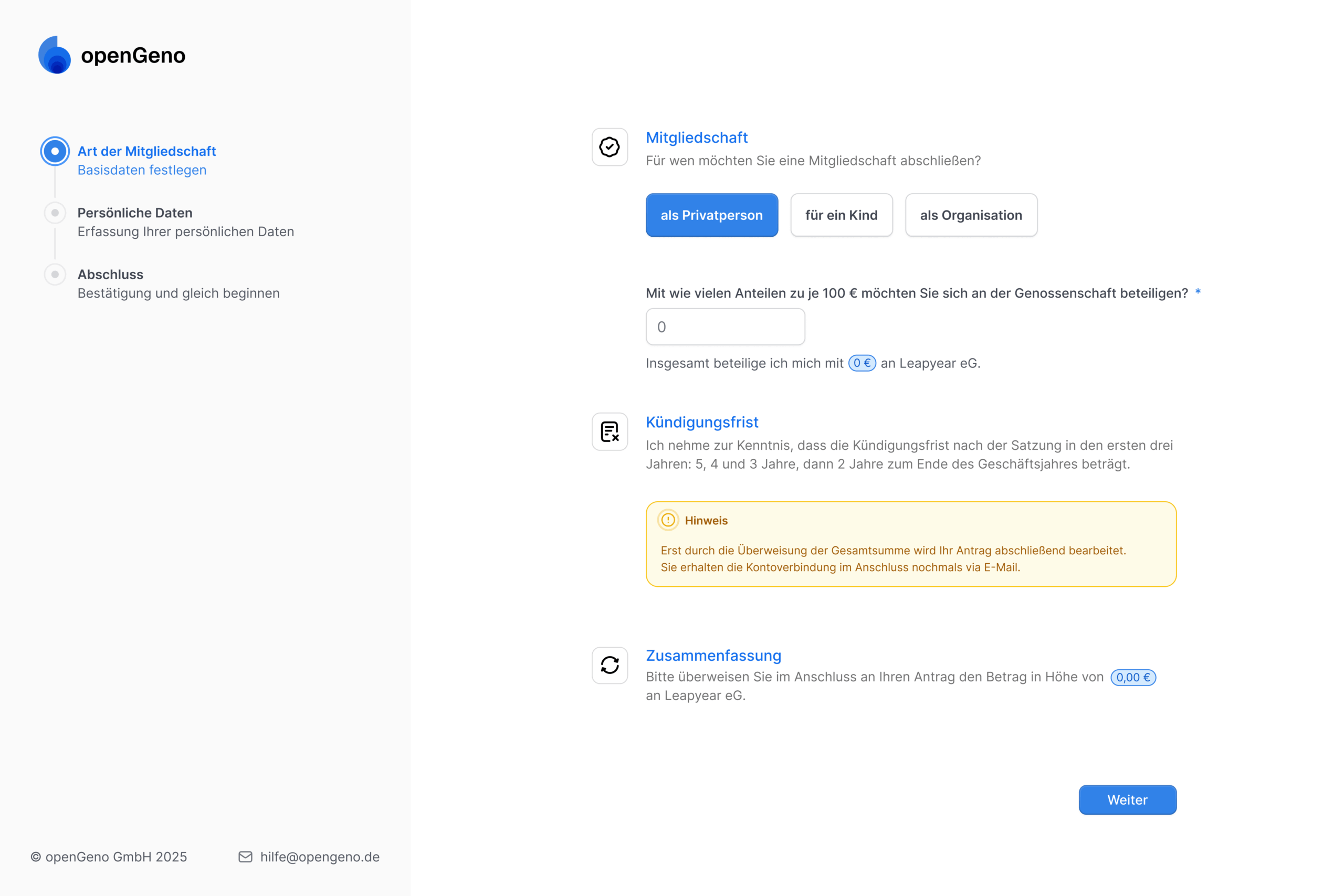Click the Mitgliedschaft checkmark badge icon
Image resolution: width=1344 pixels, height=896 pixels.
(610, 147)
